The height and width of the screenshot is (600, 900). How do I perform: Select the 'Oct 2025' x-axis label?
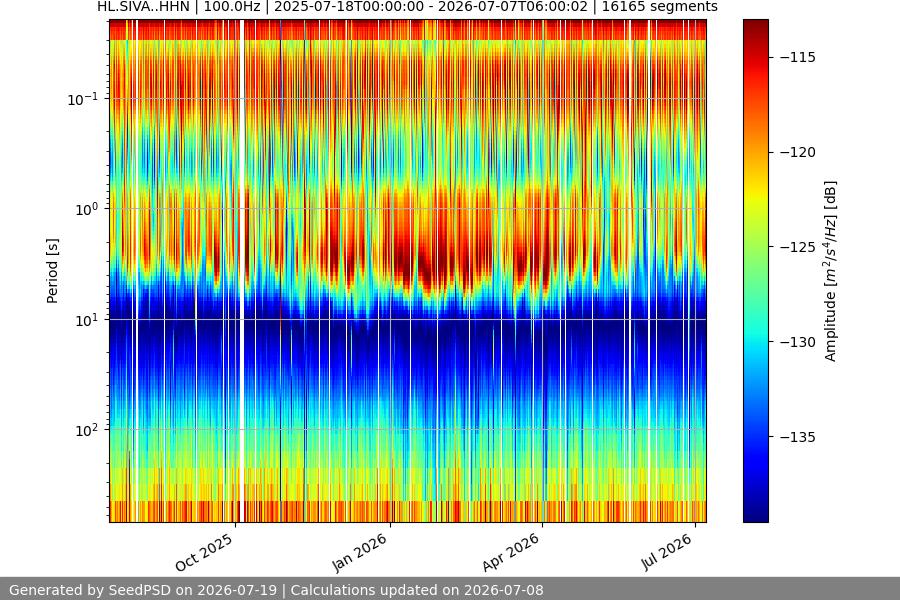coord(204,552)
